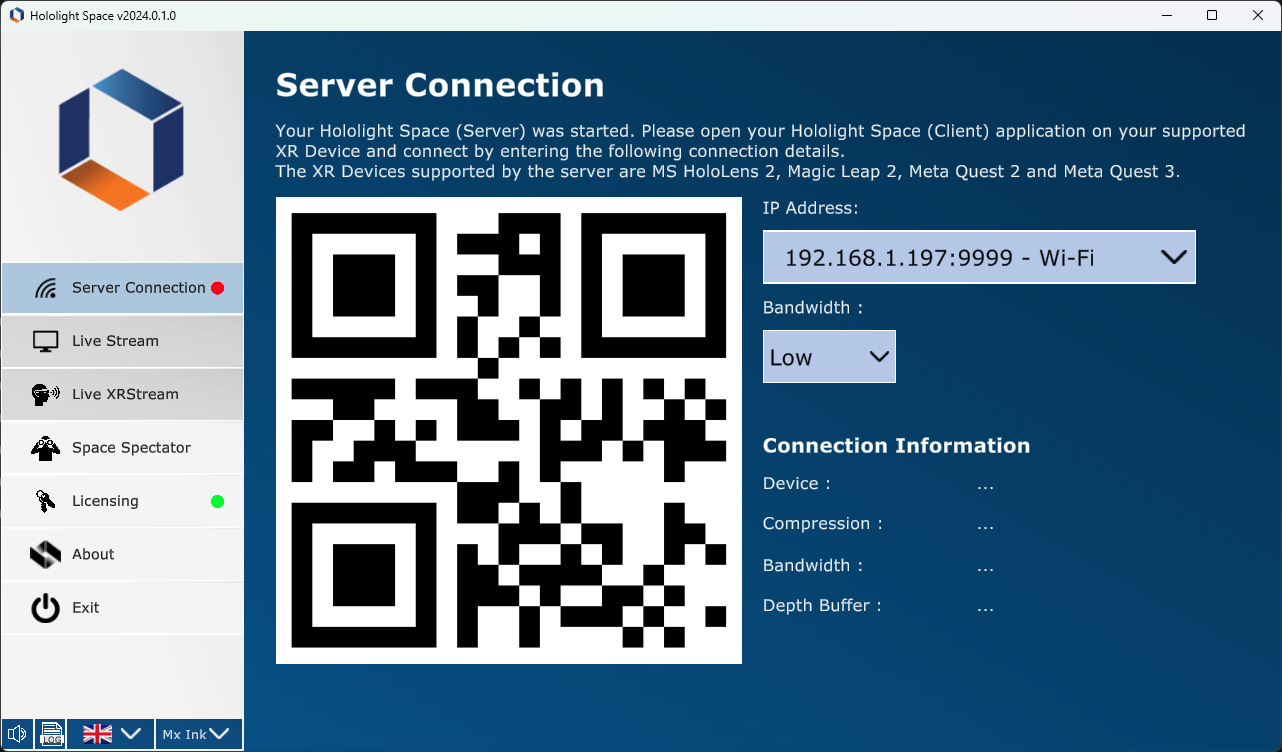The image size is (1282, 752).
Task: Click the supported XR Devices description text
Action: click(728, 172)
